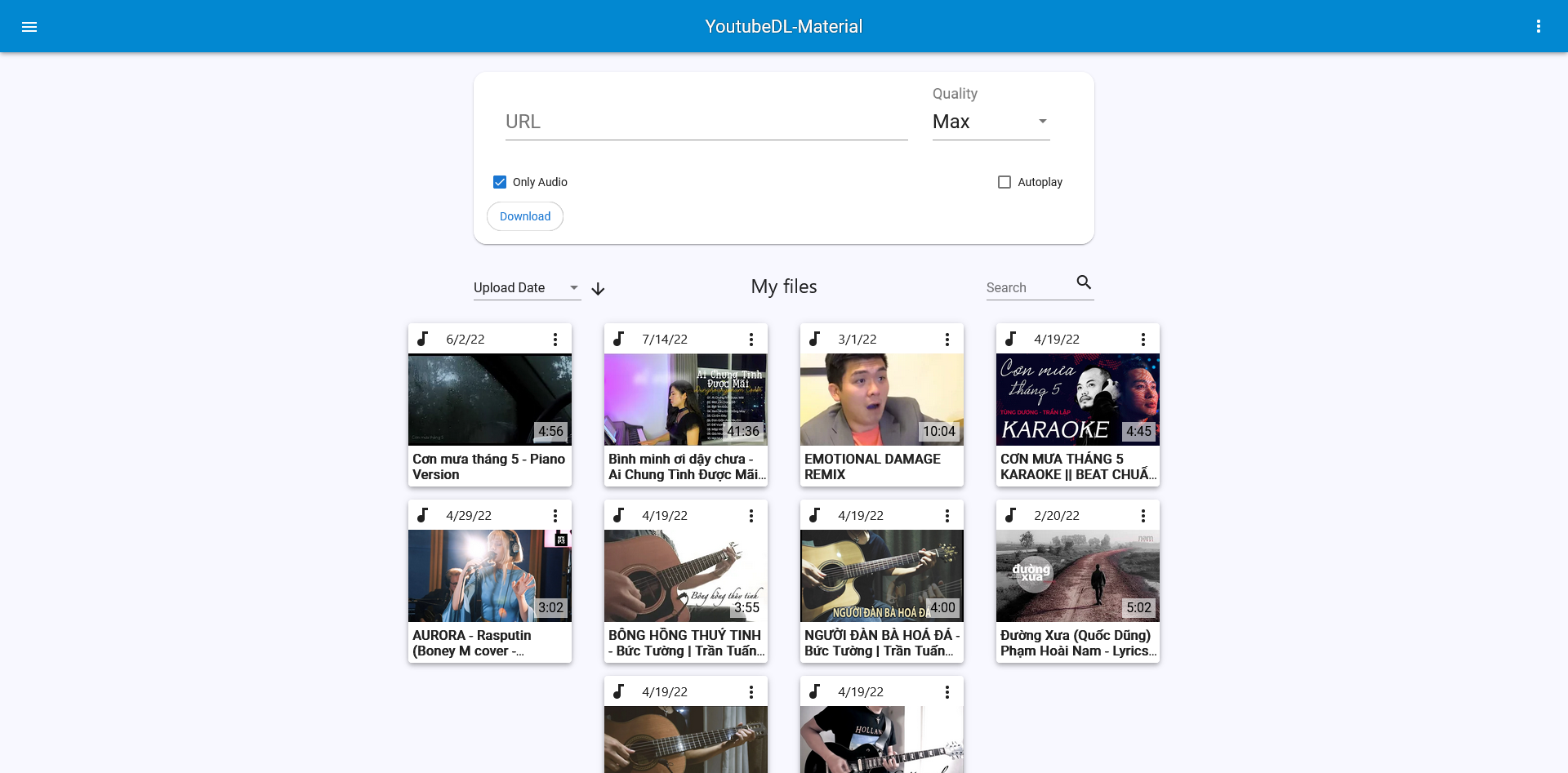This screenshot has width=1568, height=773.
Task: Click audio note icon on 4/29/22 card
Action: click(423, 515)
